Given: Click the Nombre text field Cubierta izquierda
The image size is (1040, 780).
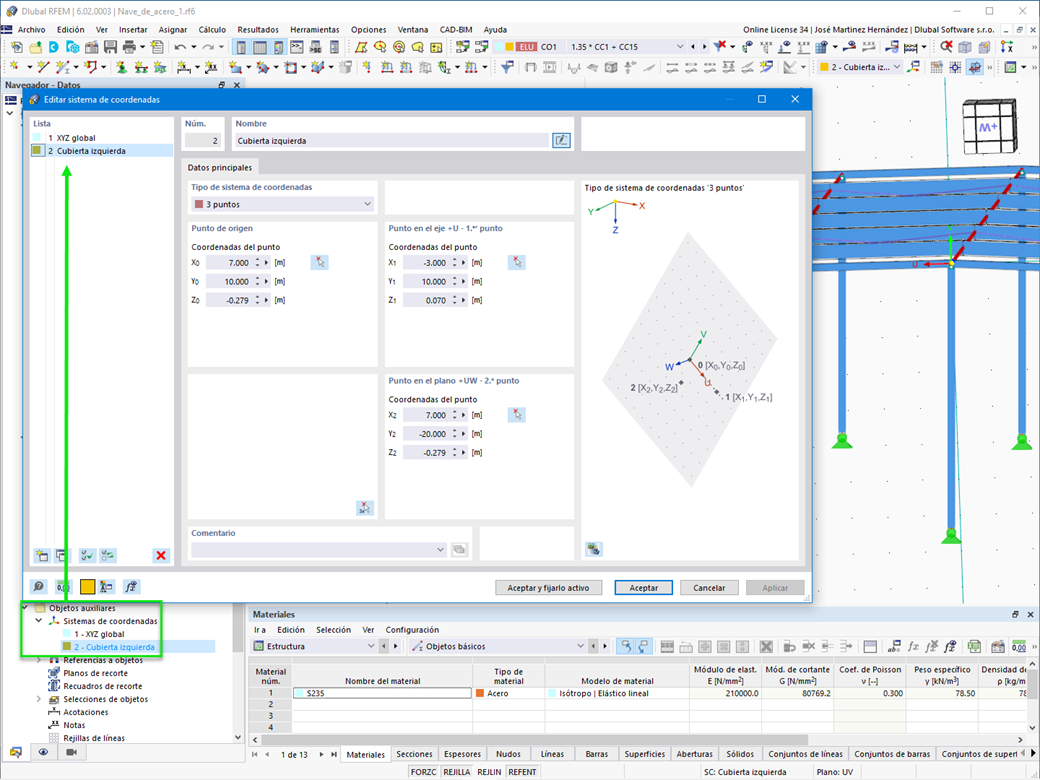Looking at the screenshot, I should (392, 140).
